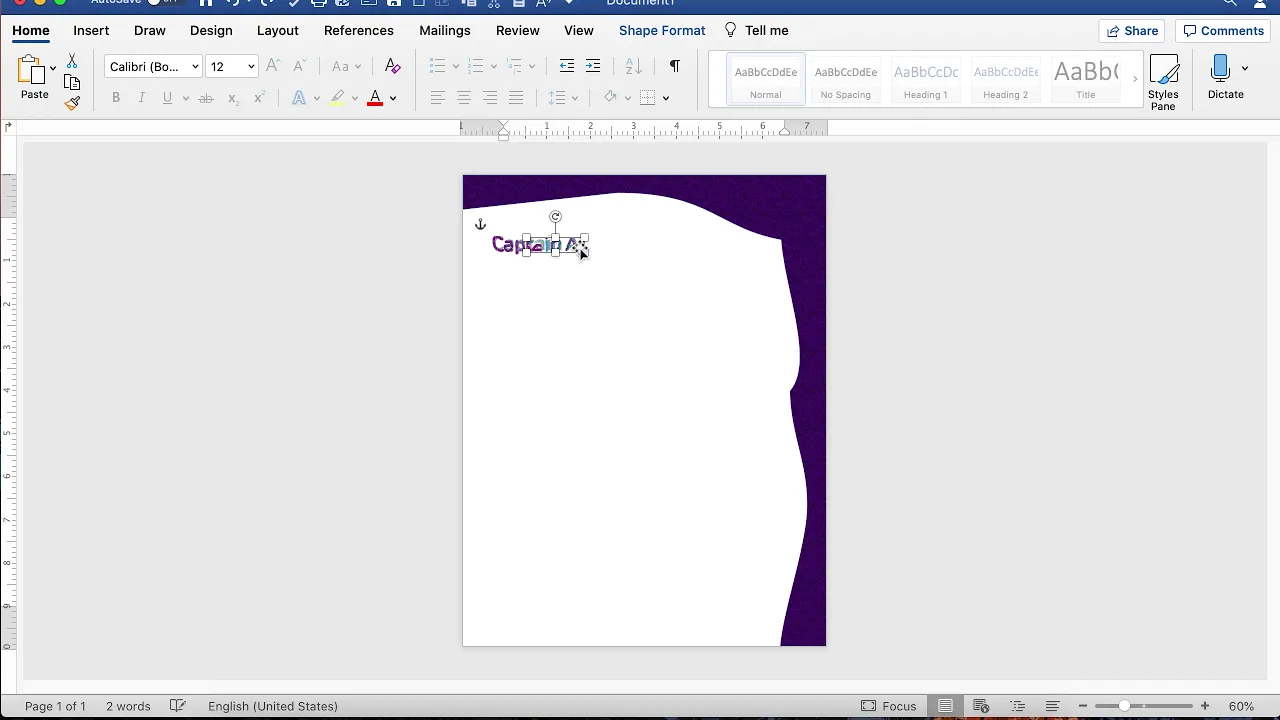Toggle Focus mode
Image resolution: width=1280 pixels, height=720 pixels.
click(888, 706)
